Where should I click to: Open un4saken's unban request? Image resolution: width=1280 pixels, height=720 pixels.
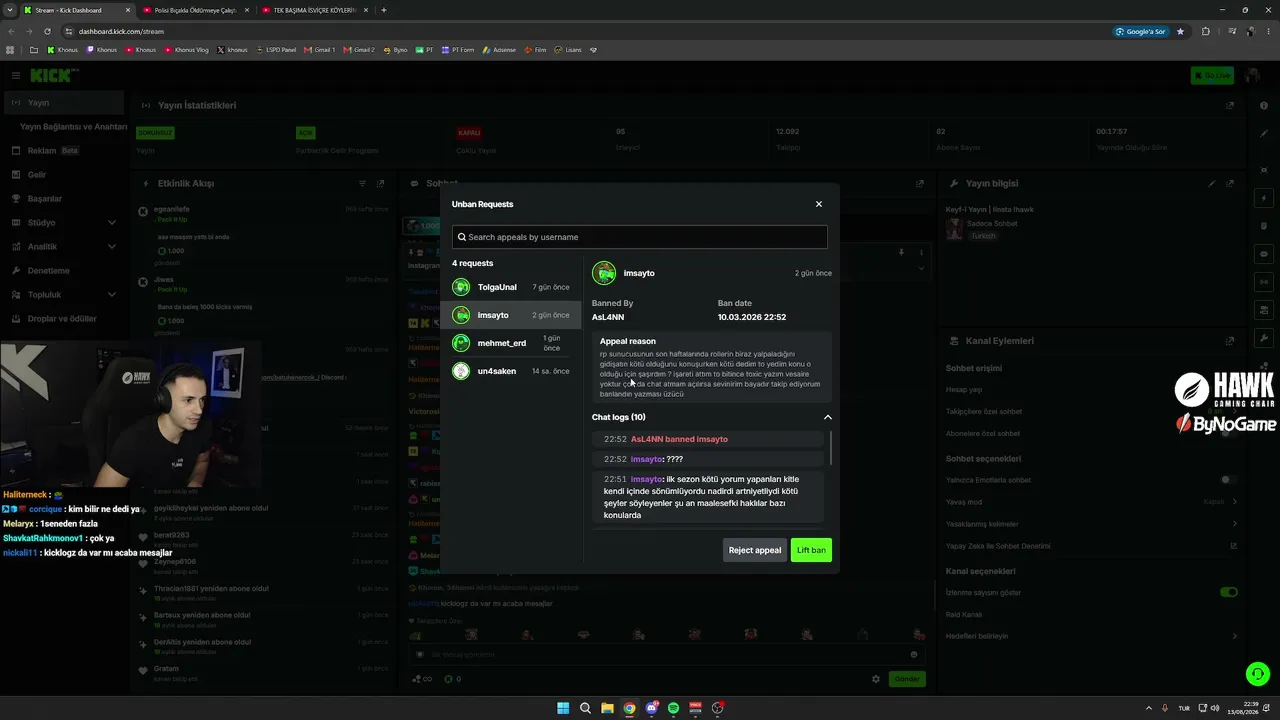pyautogui.click(x=511, y=371)
